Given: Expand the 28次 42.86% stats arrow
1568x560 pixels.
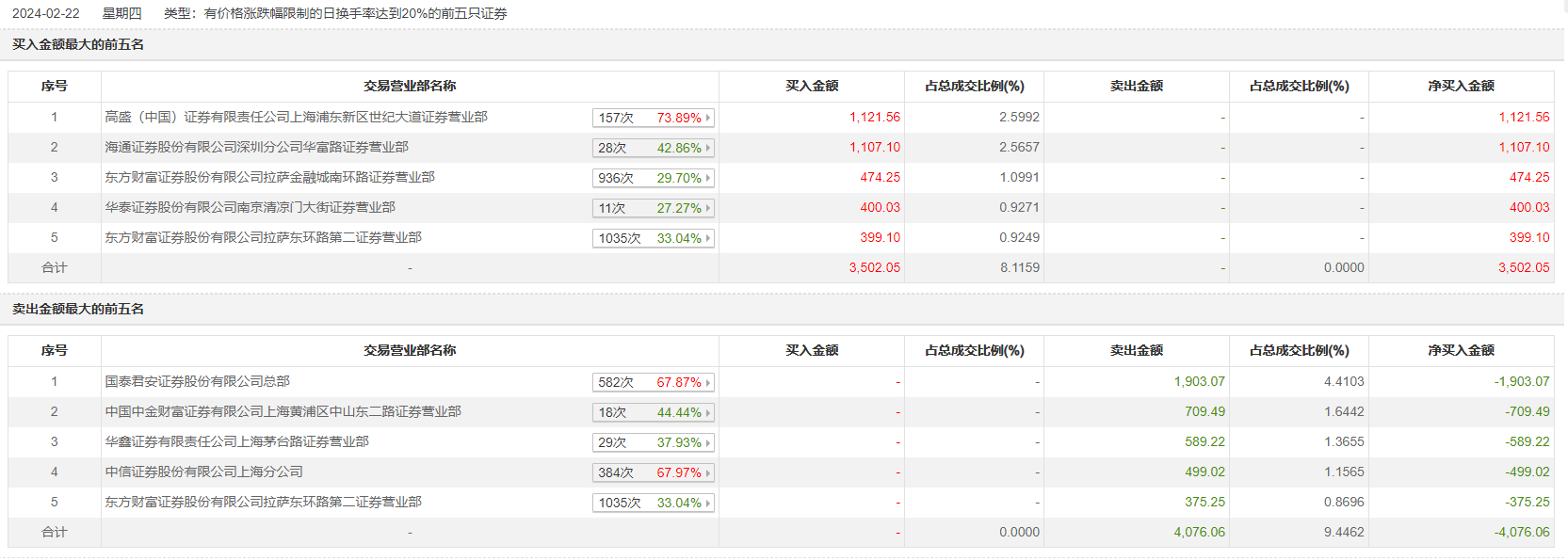Looking at the screenshot, I should click(708, 148).
